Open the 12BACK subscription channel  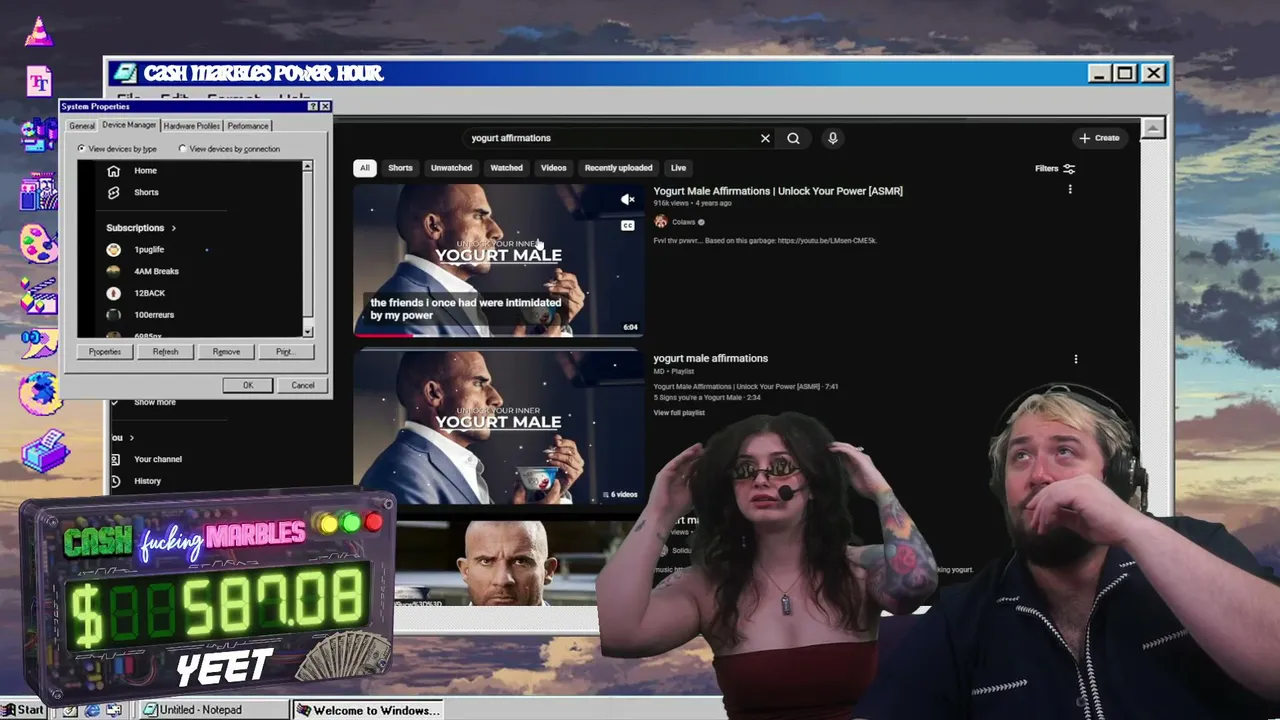(x=149, y=293)
